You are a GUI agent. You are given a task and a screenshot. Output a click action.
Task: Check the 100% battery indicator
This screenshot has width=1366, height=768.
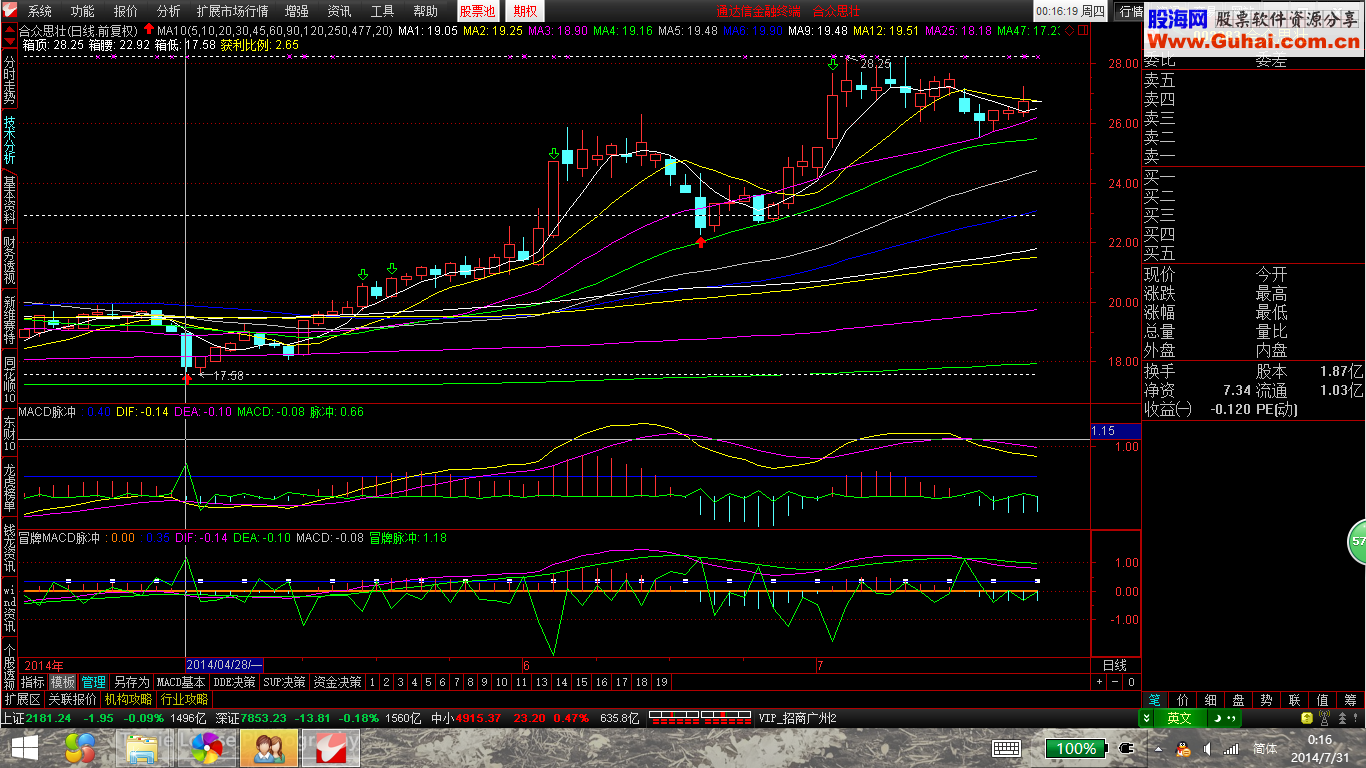[x=1076, y=748]
